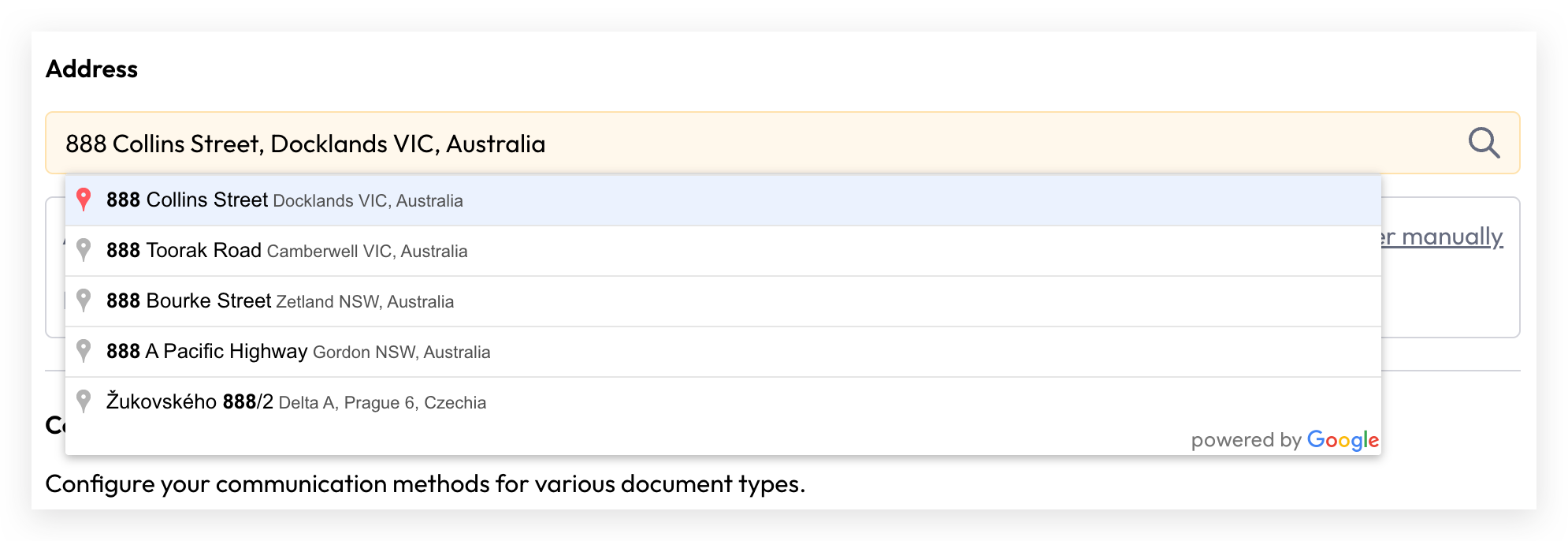Screen dimensions: 1568x541
Task: Click the magnifying glass search icon
Action: point(1484,143)
